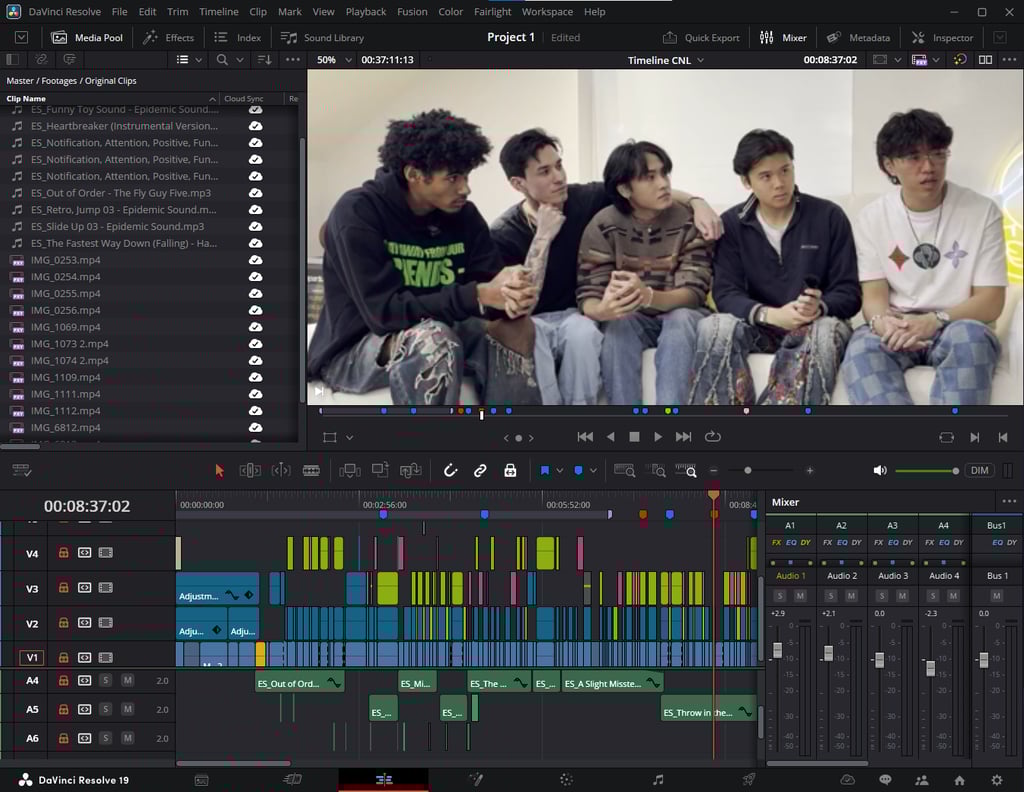Screen dimensions: 1024x792
Task: Click the Audio 1 mixer fader
Action: tap(777, 651)
